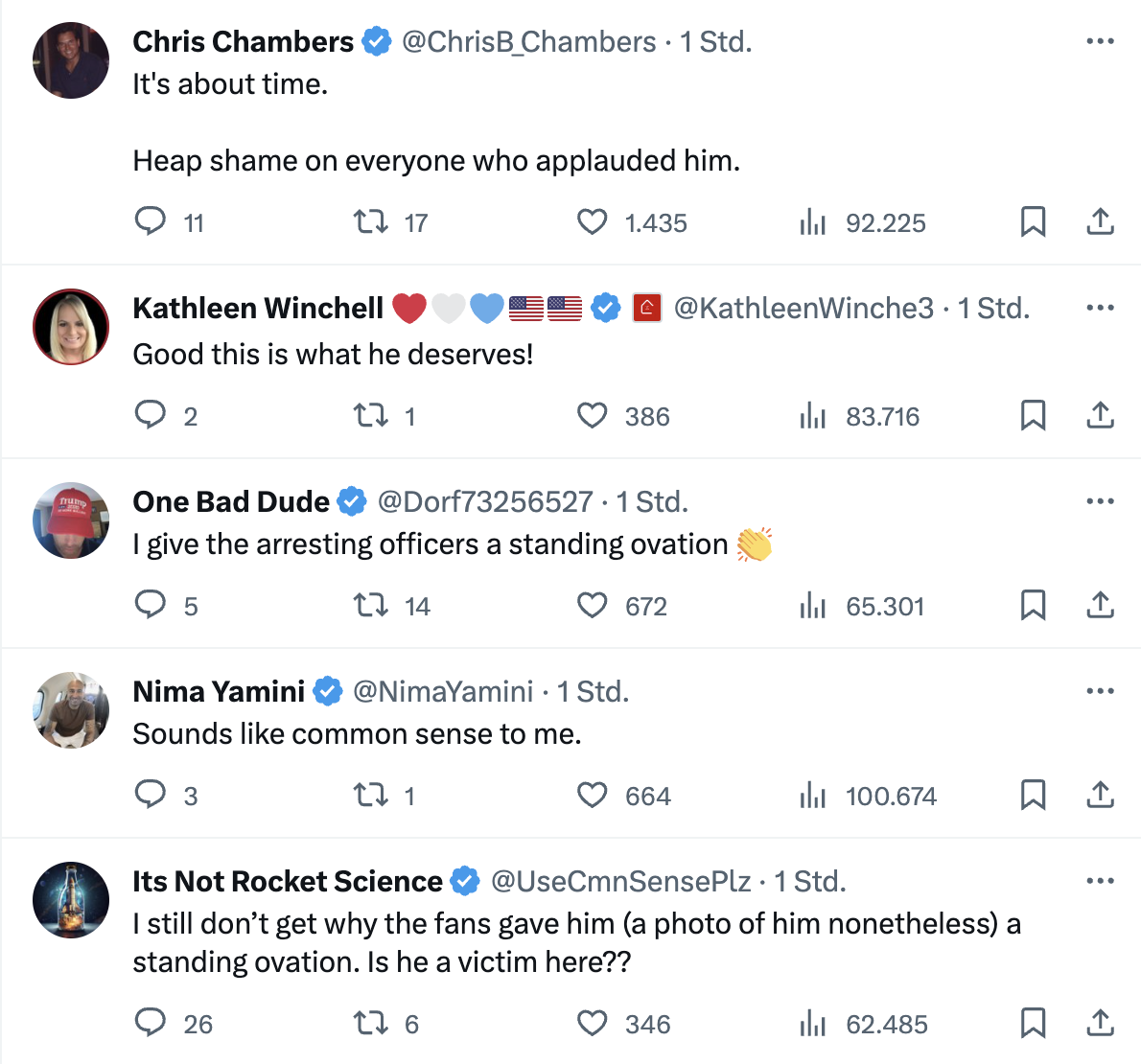Open the @NimaYamini handle link
The height and width of the screenshot is (1064, 1141).
pos(443,691)
